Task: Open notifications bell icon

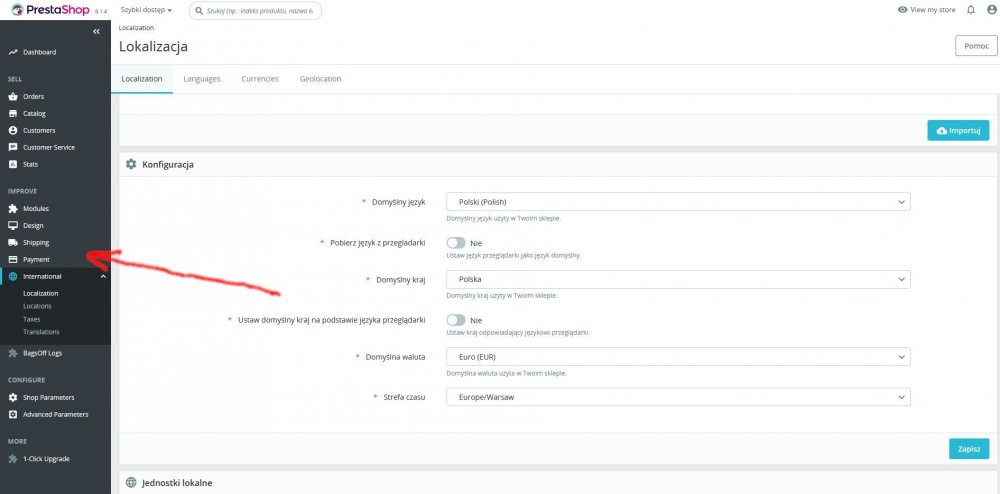Action: (971, 10)
